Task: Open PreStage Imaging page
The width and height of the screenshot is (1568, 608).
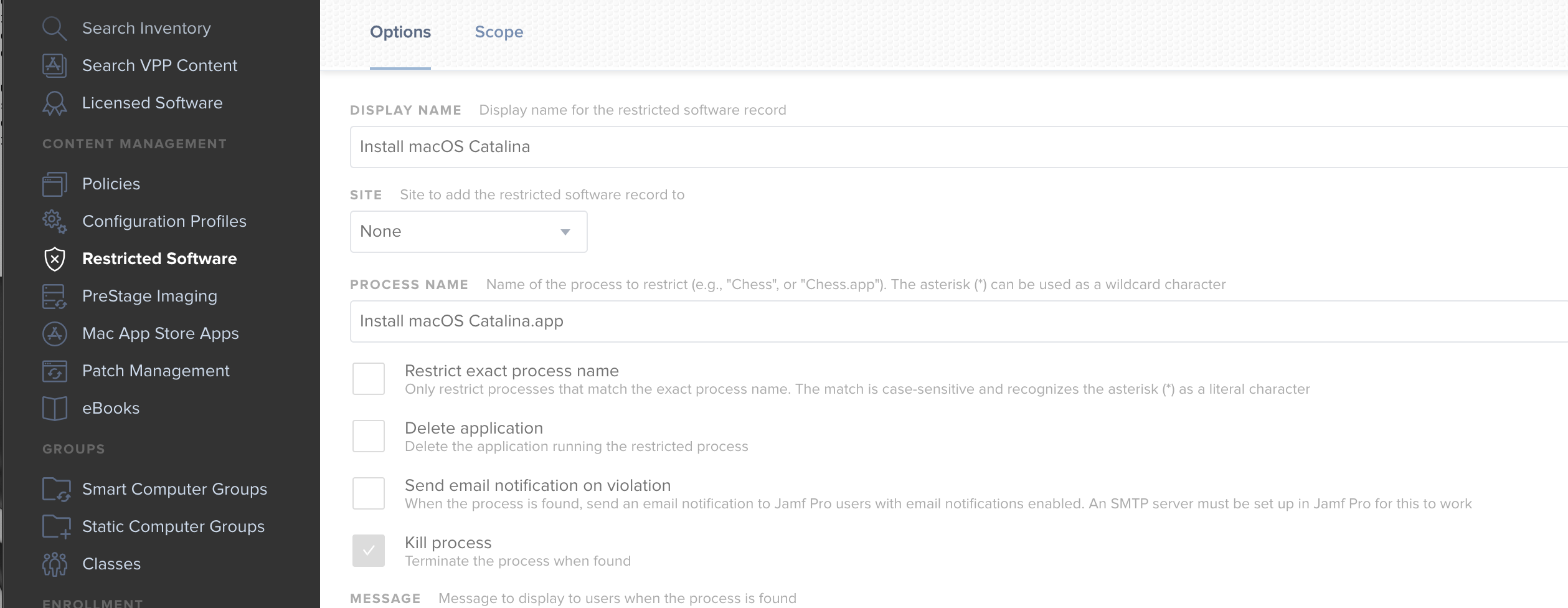Action: point(149,297)
